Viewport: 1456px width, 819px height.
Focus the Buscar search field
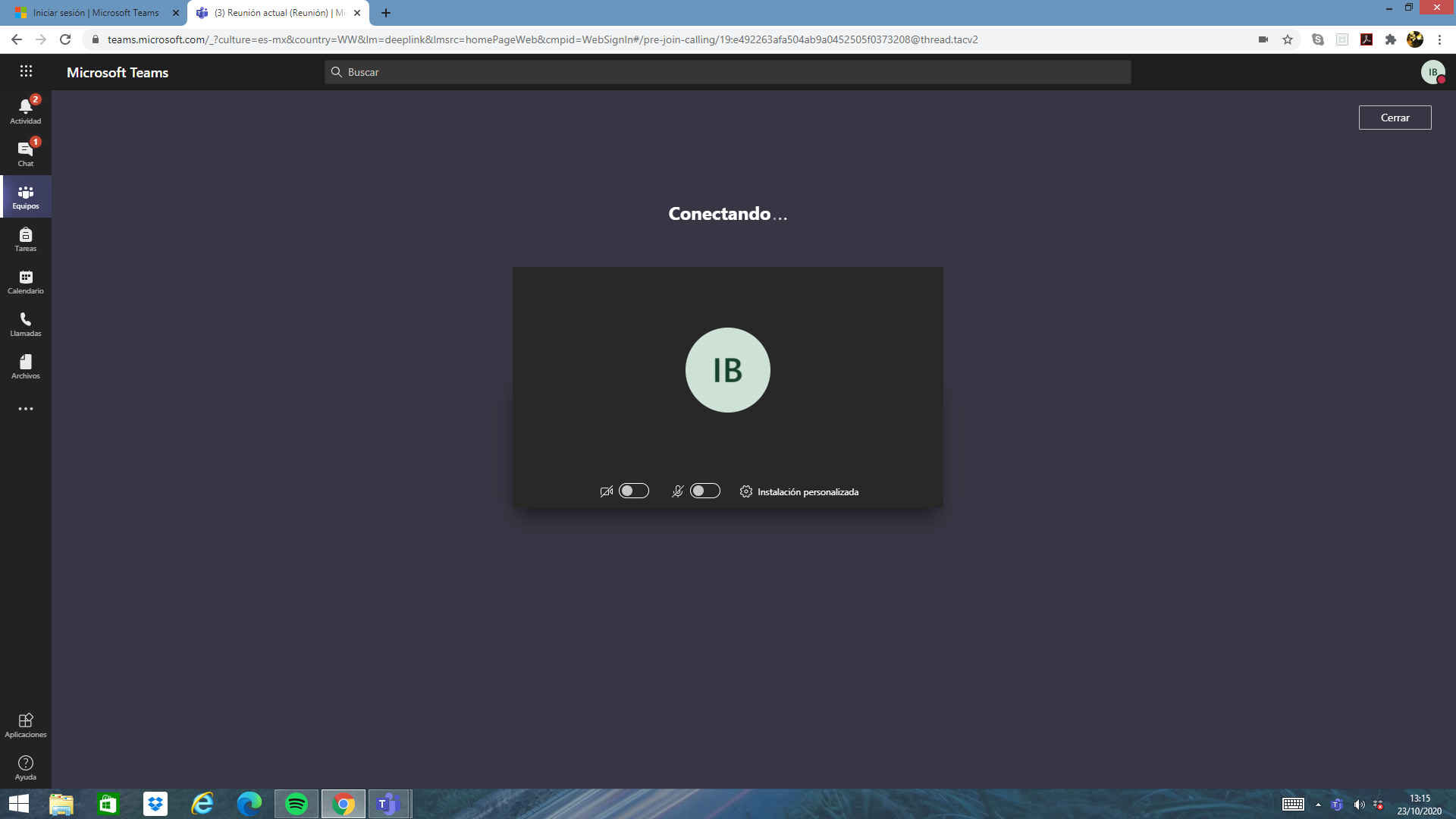point(728,72)
